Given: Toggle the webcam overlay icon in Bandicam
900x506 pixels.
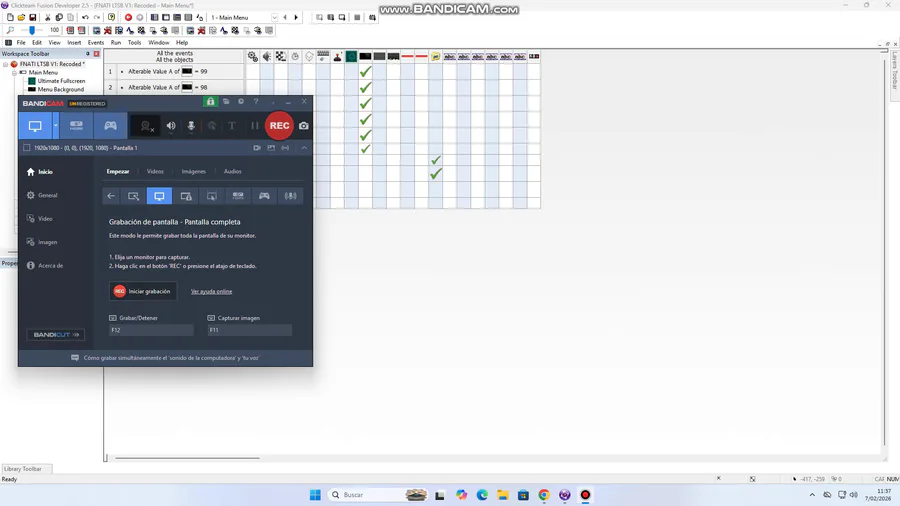Looking at the screenshot, I should (147, 126).
